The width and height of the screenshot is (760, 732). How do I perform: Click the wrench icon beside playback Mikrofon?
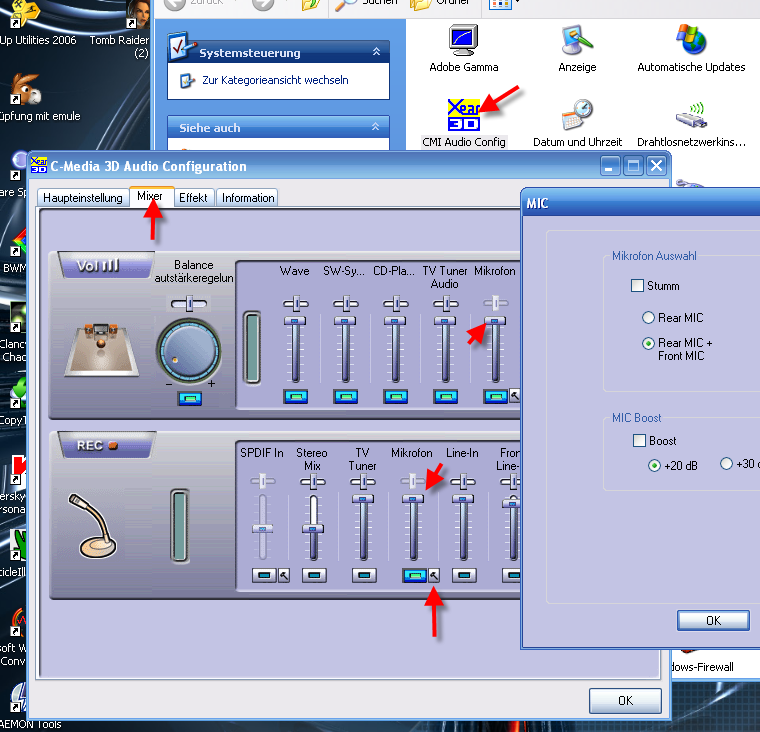[514, 396]
